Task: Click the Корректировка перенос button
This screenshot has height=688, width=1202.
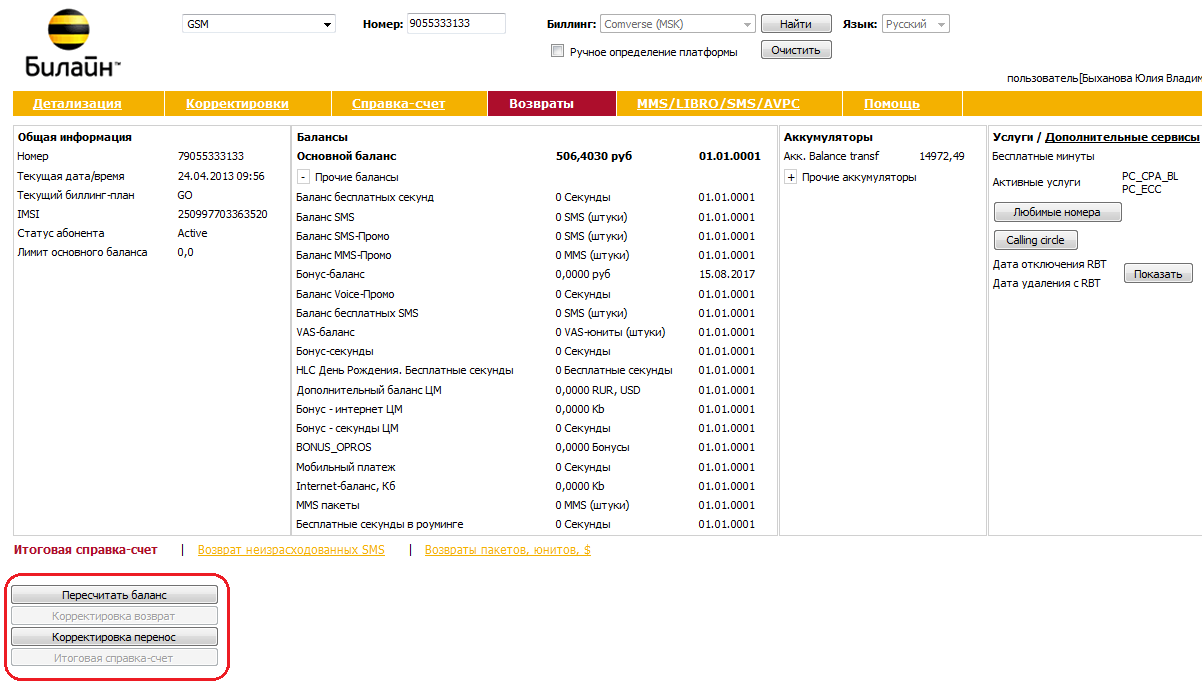Action: click(114, 637)
